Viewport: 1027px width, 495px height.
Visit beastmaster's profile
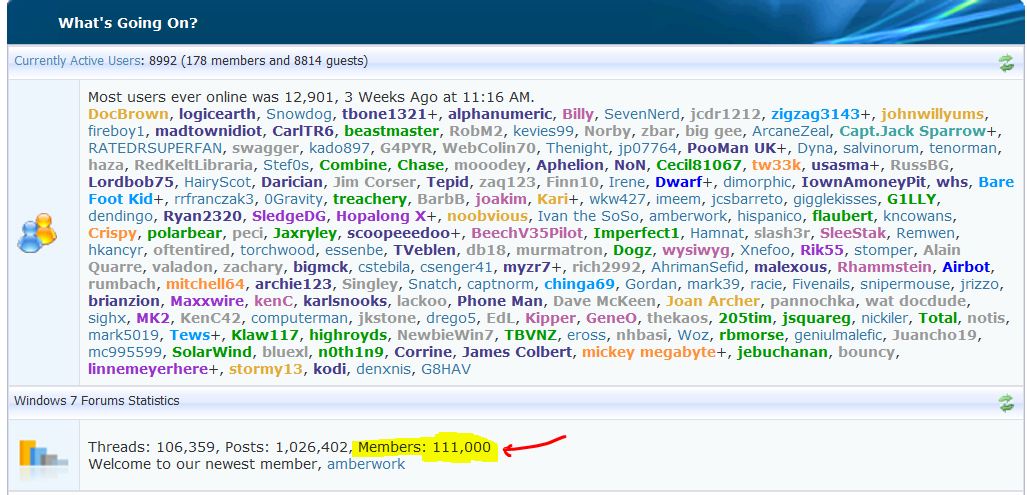tap(391, 131)
